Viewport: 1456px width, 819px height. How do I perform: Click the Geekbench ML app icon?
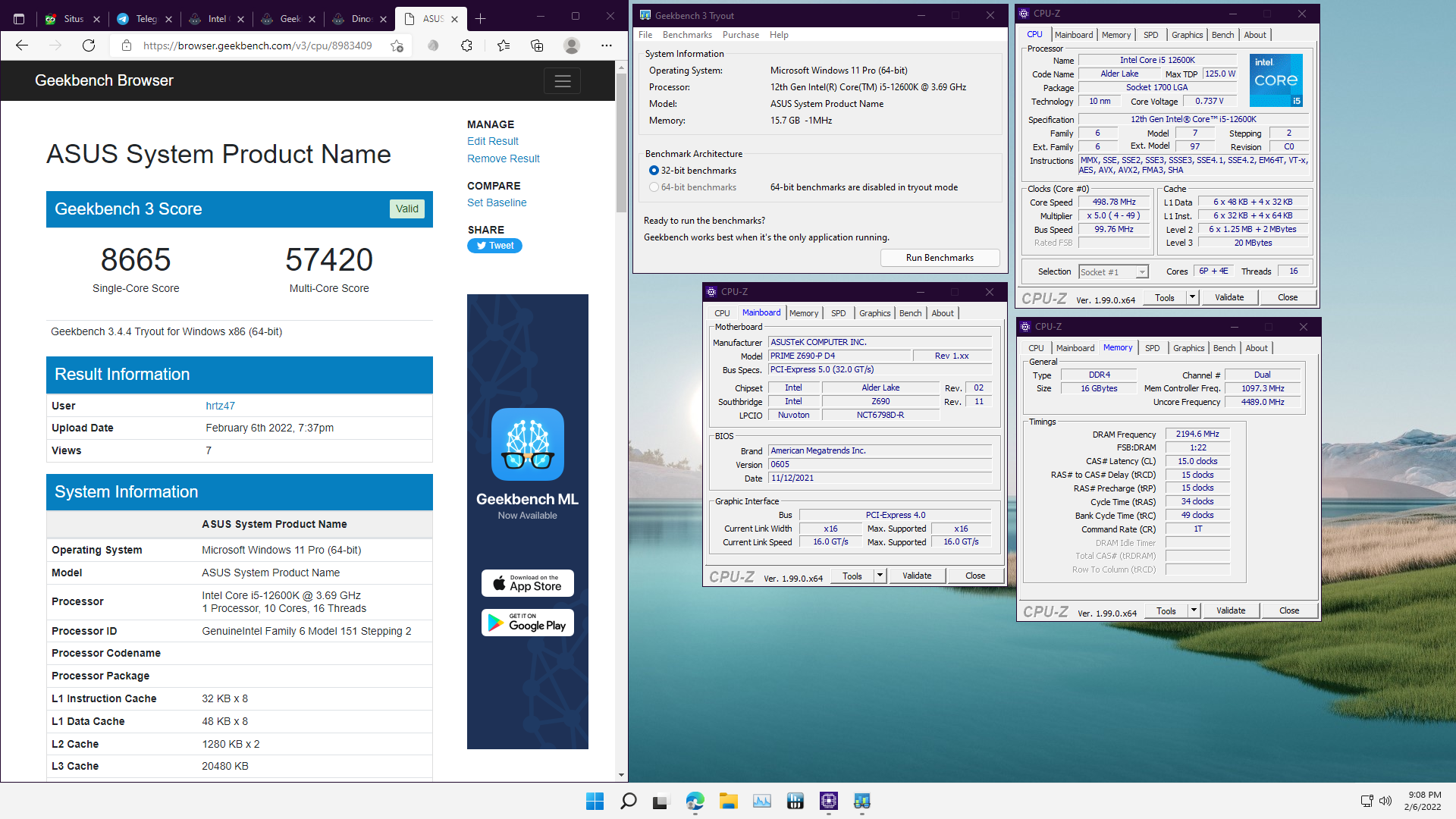pos(528,444)
